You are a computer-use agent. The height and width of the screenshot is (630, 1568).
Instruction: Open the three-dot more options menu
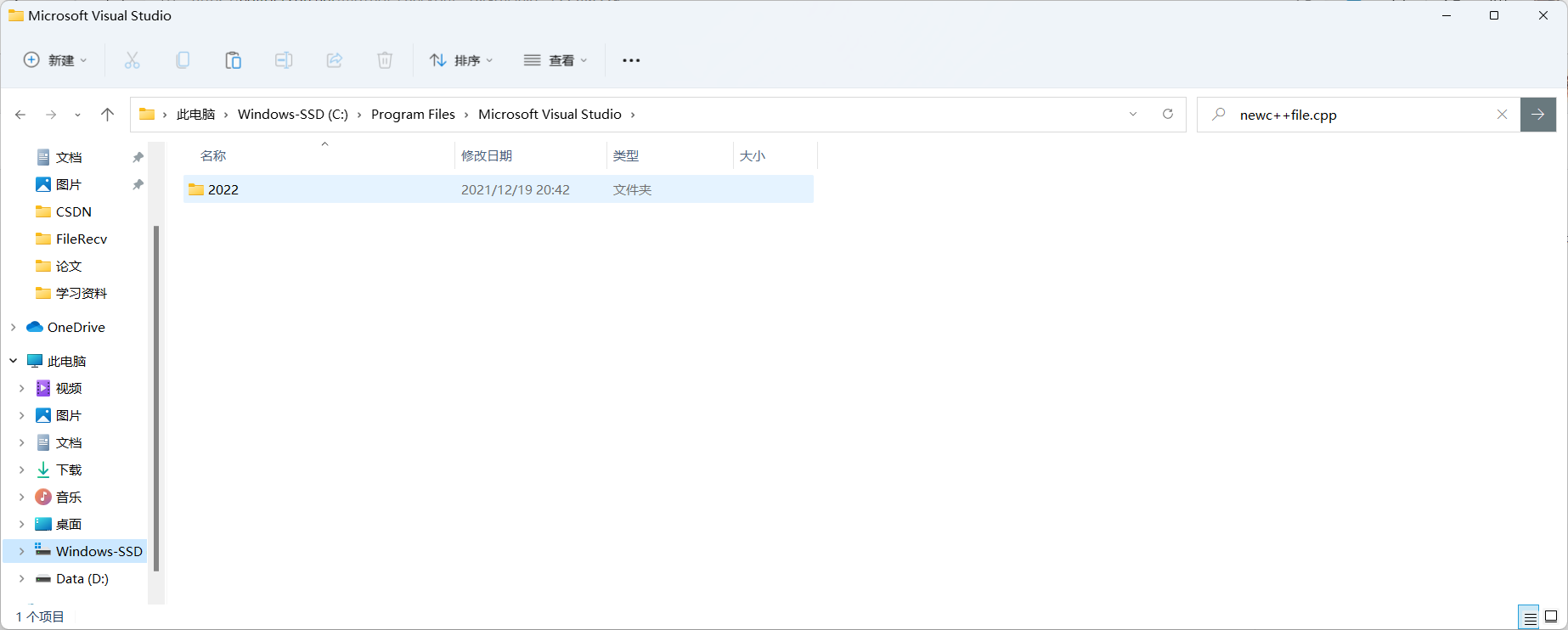point(631,60)
